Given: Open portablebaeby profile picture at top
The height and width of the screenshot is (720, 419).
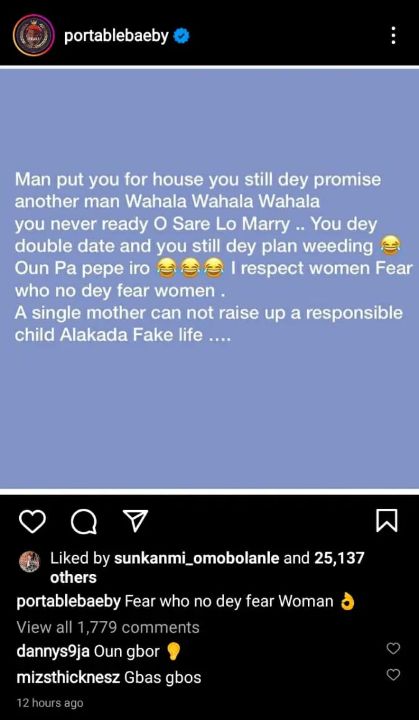Looking at the screenshot, I should (x=34, y=35).
